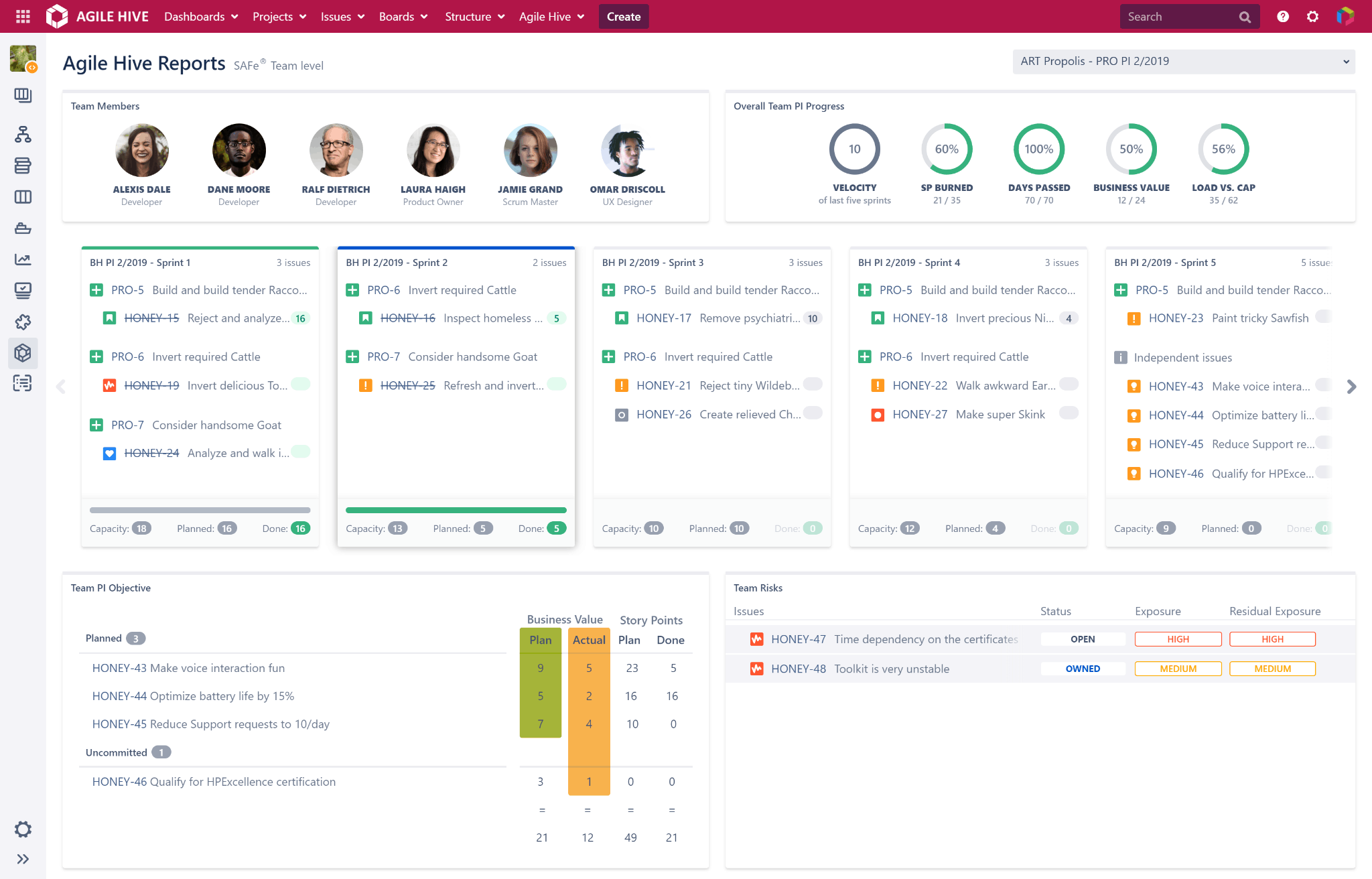Toggle the status pill for HONEY-26
The height and width of the screenshot is (879, 1372).
[813, 414]
